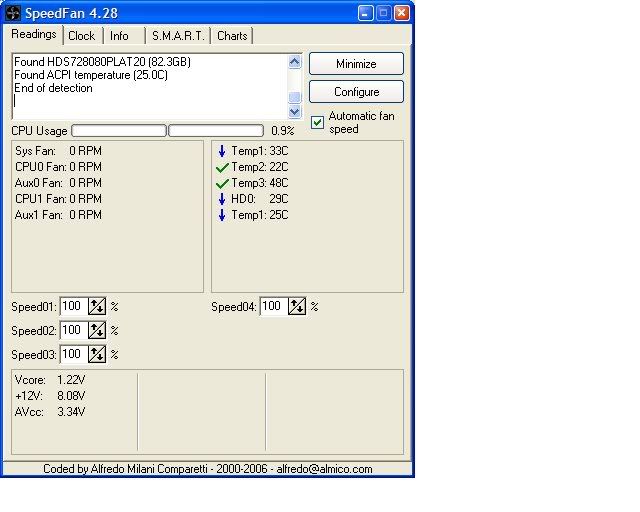Screen dimensions: 640x512
Task: Click the 'AVcc: 3.34V' reading
Action: [50, 412]
